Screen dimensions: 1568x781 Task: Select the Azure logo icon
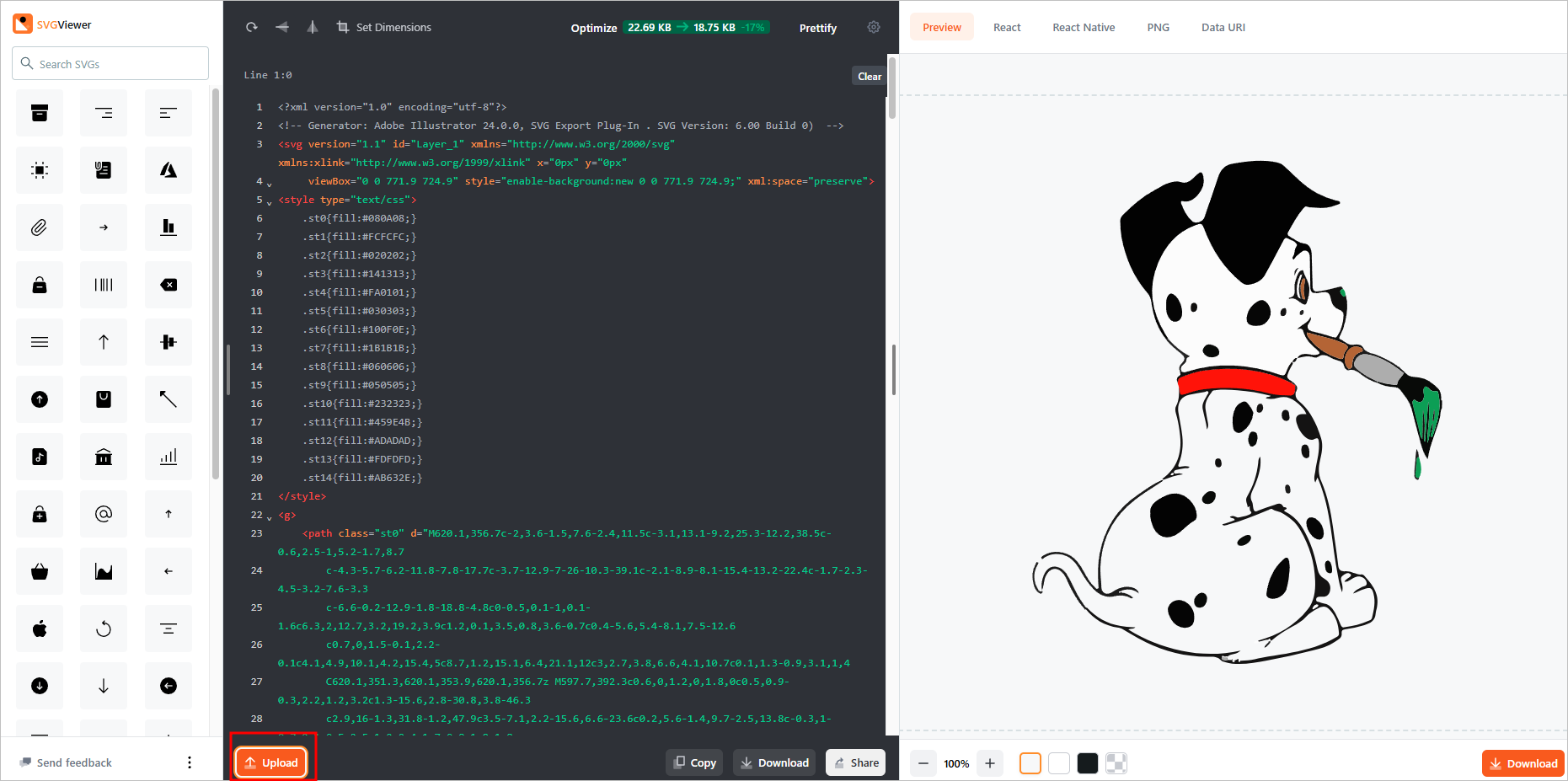coord(169,170)
